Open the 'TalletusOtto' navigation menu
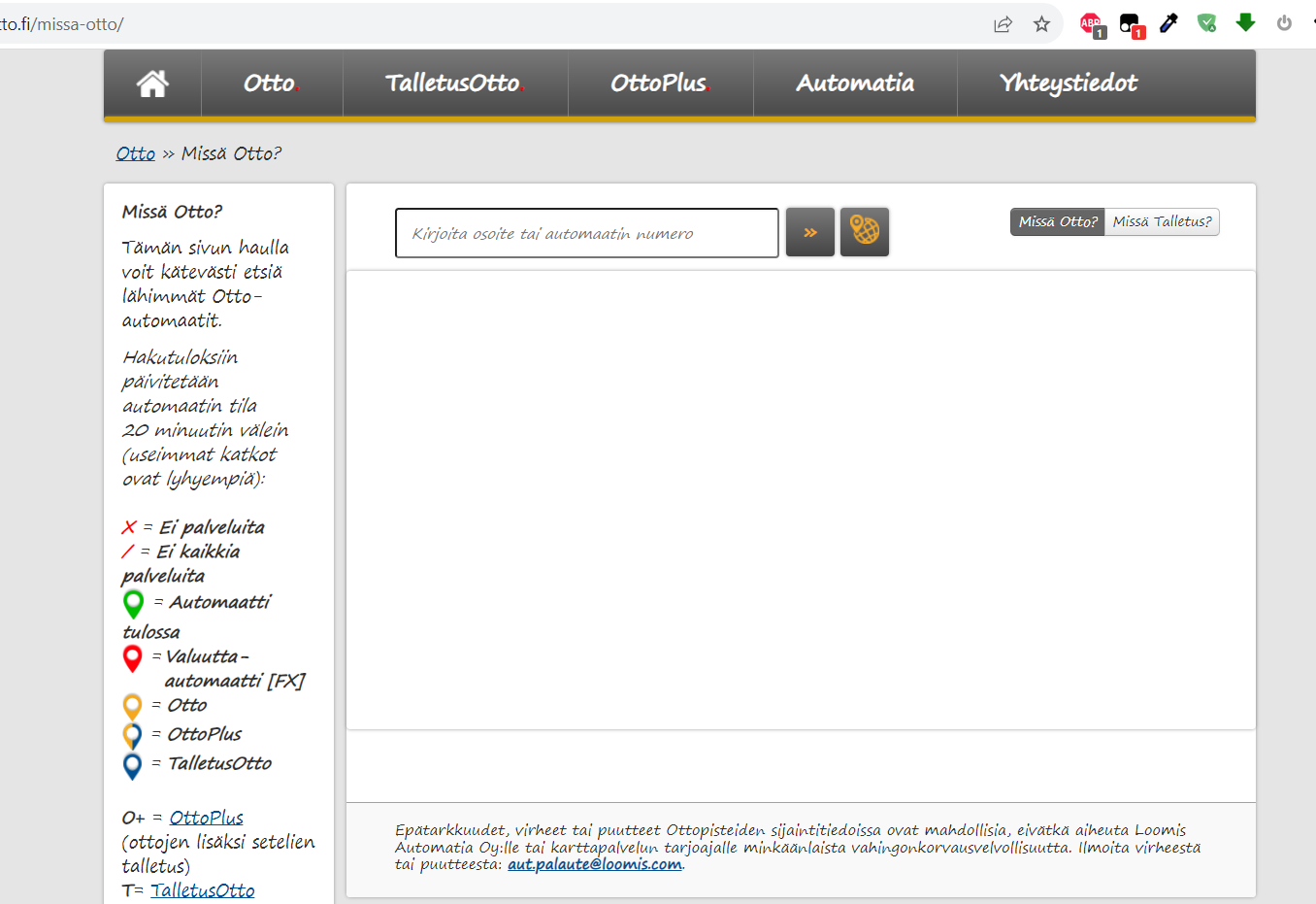 [452, 84]
